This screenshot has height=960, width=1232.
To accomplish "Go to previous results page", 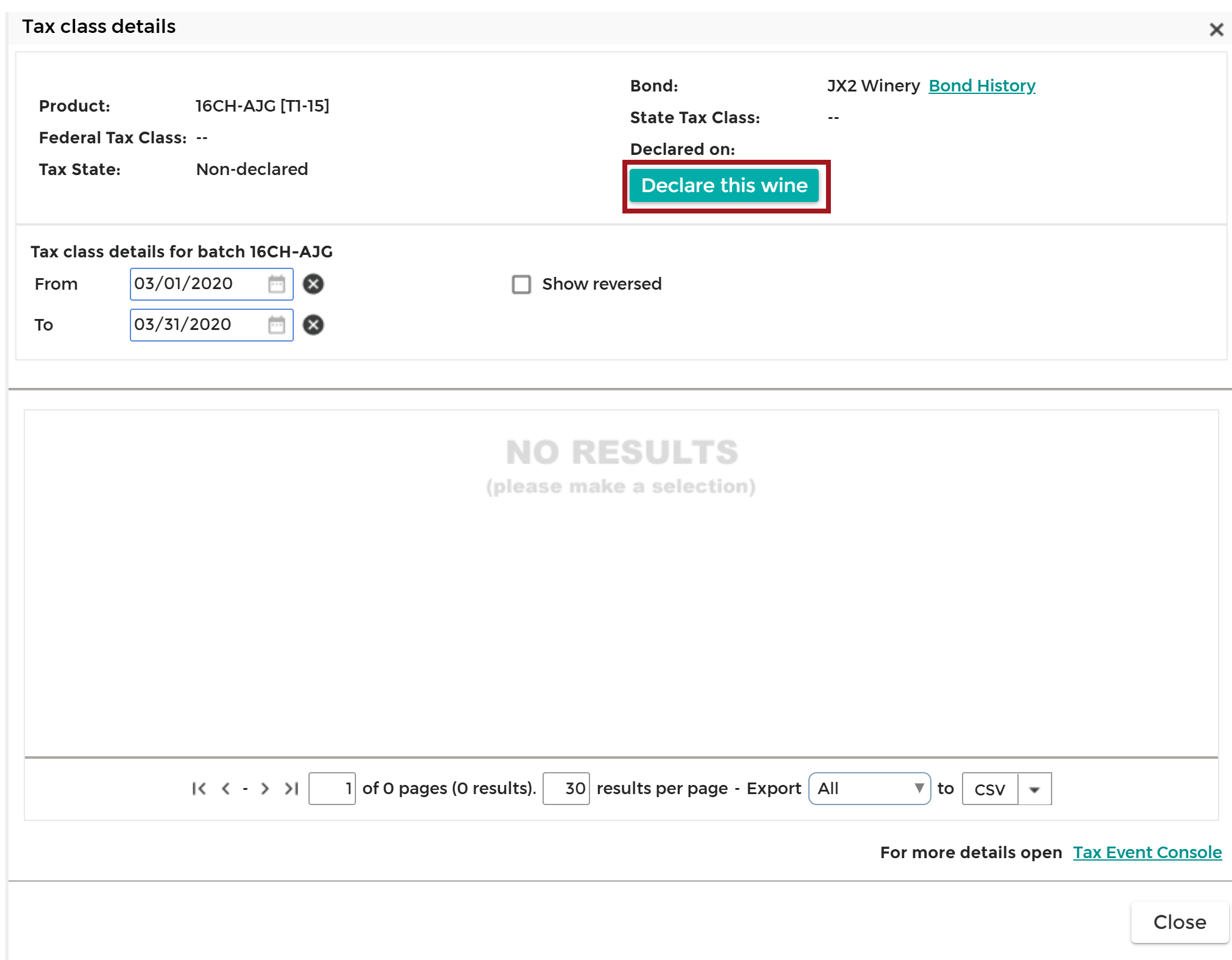I will [x=226, y=789].
